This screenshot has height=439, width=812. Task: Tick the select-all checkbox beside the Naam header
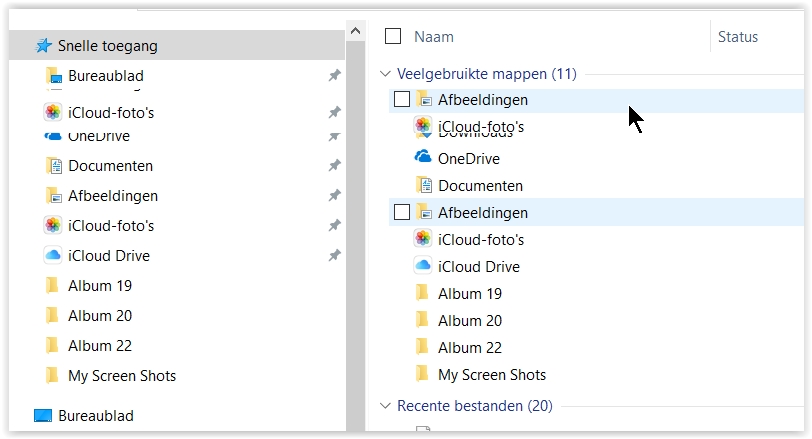click(393, 37)
